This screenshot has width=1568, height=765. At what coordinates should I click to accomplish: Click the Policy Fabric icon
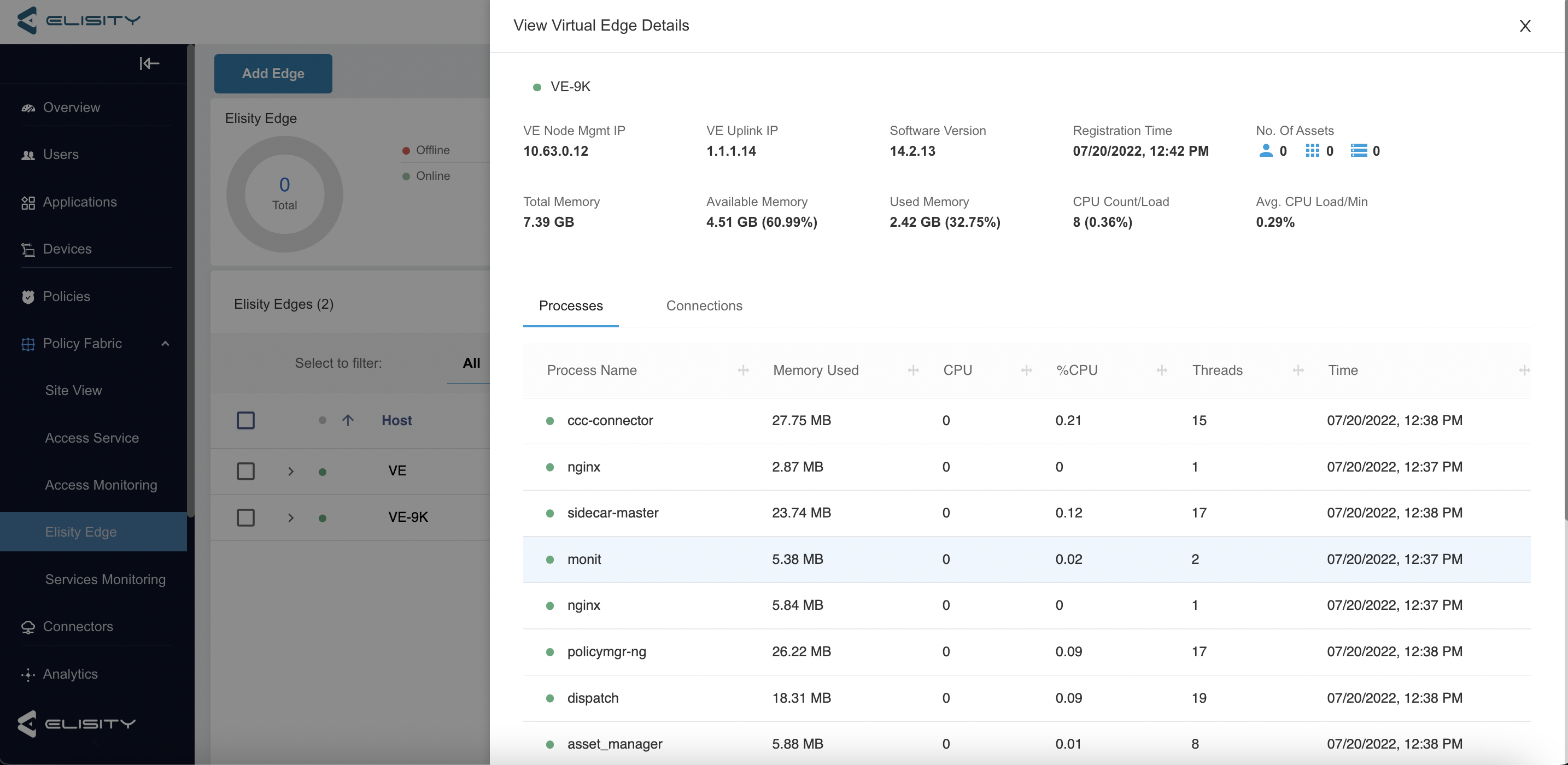[28, 344]
